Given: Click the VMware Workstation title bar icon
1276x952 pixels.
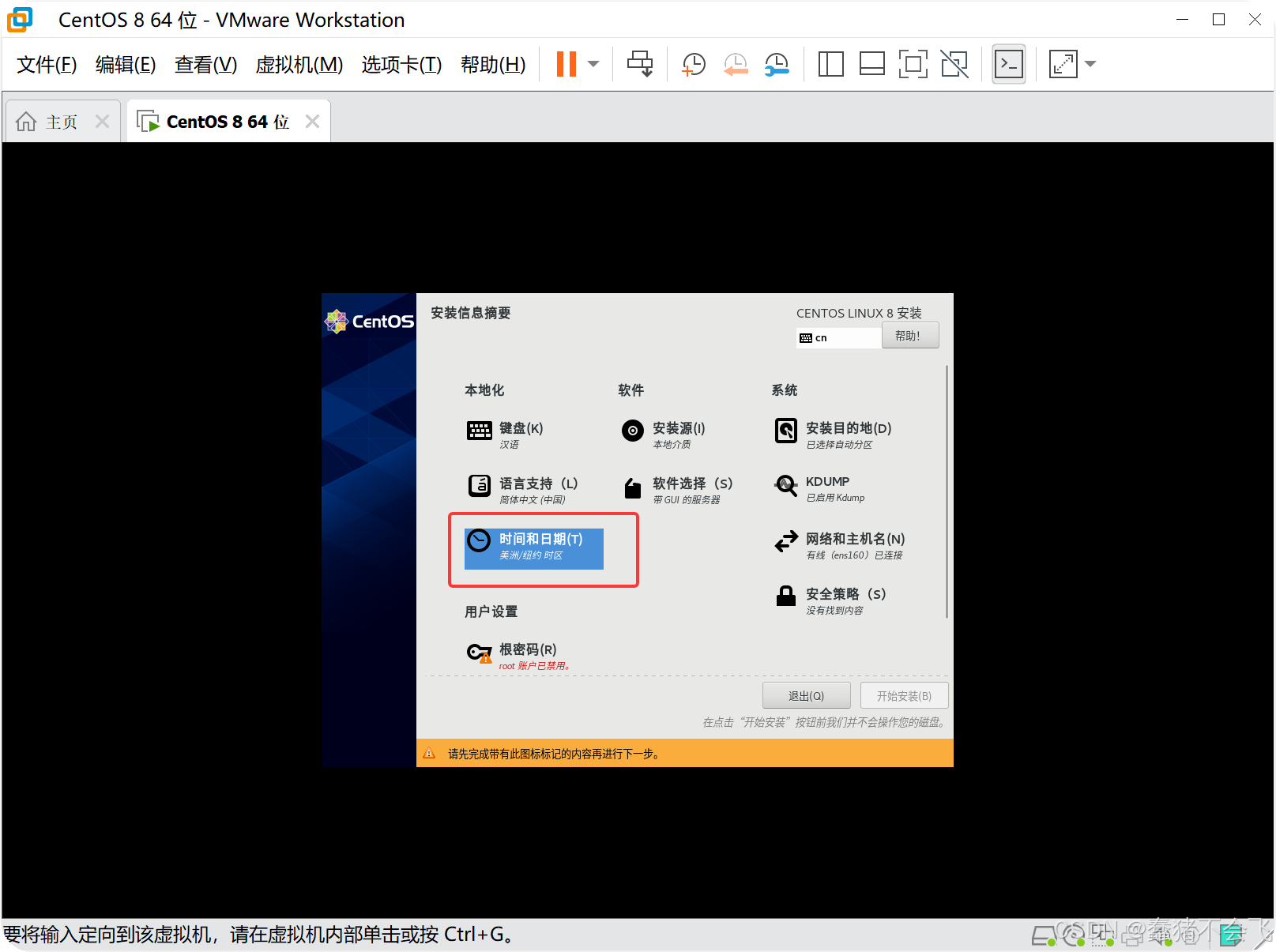Looking at the screenshot, I should coord(21,20).
